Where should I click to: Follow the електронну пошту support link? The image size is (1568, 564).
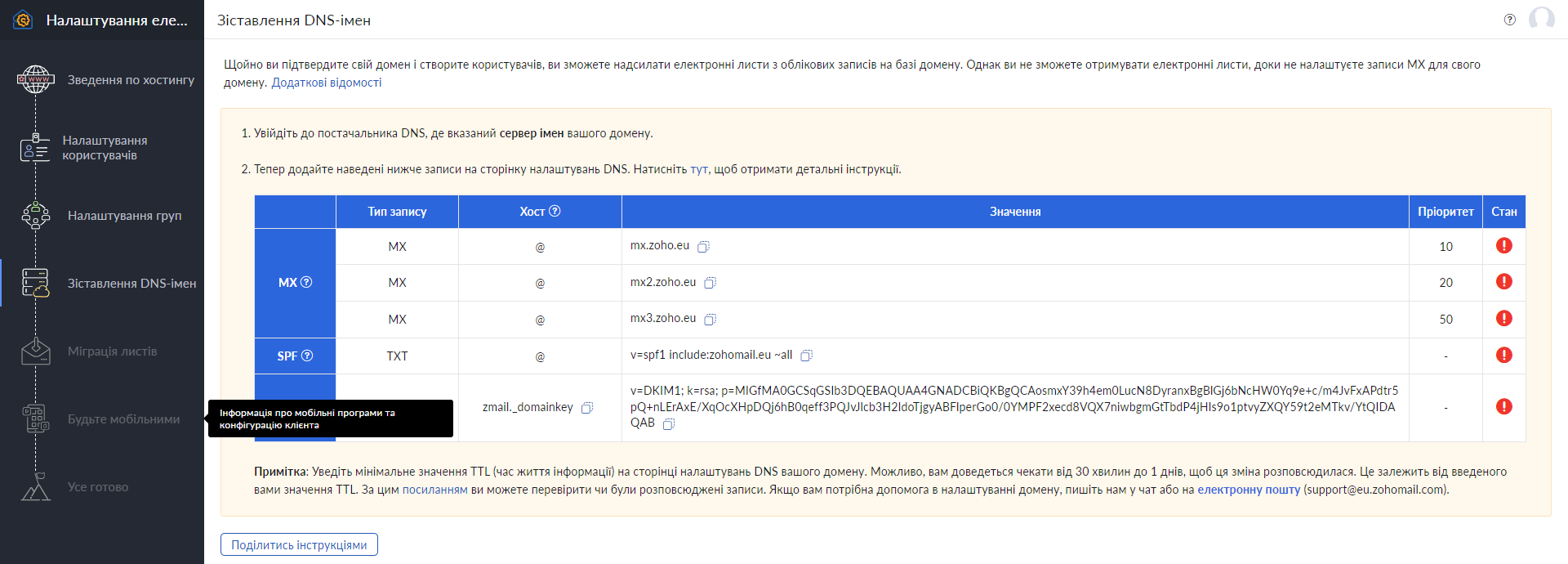click(1248, 490)
